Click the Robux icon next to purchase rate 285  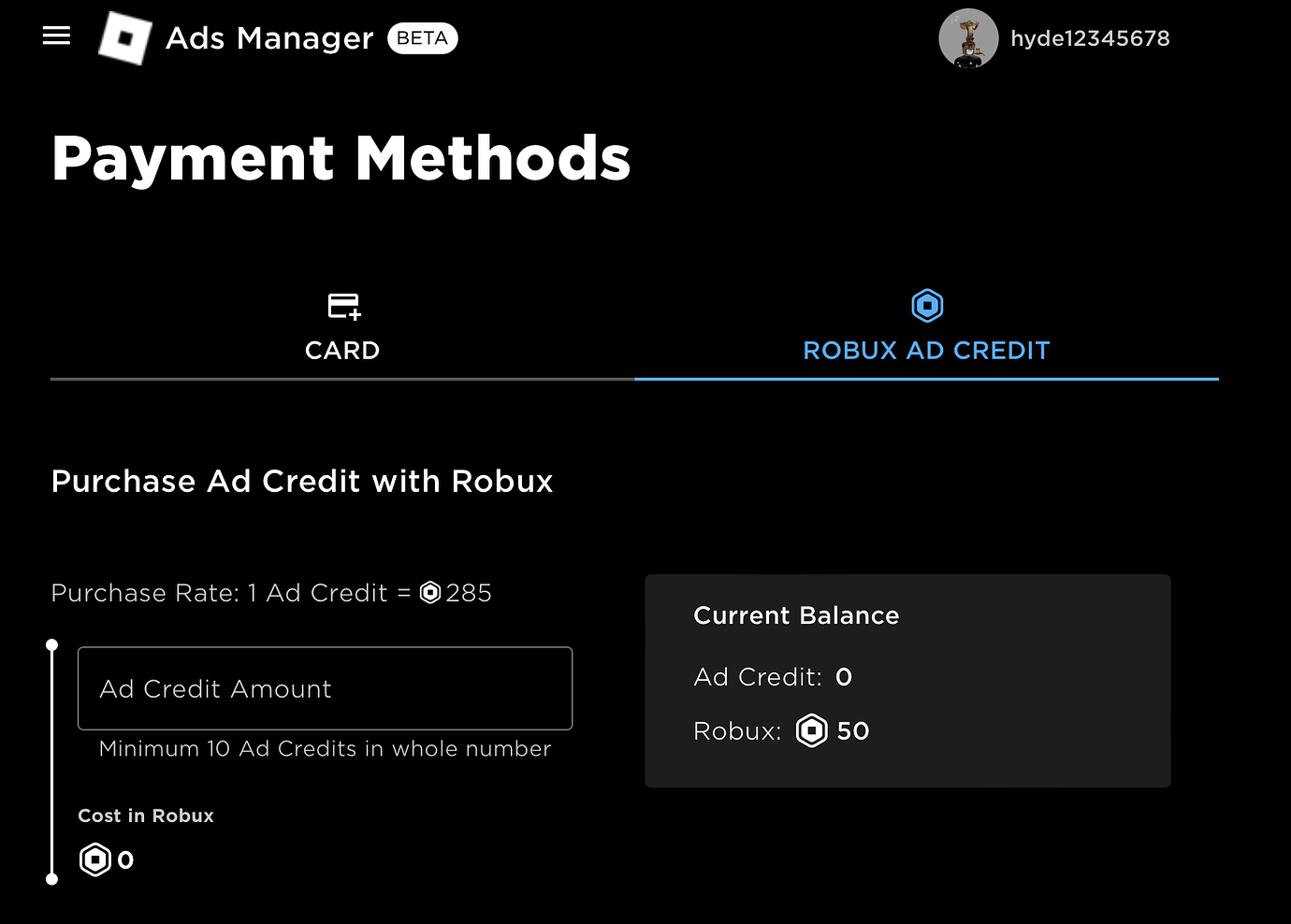(x=430, y=592)
